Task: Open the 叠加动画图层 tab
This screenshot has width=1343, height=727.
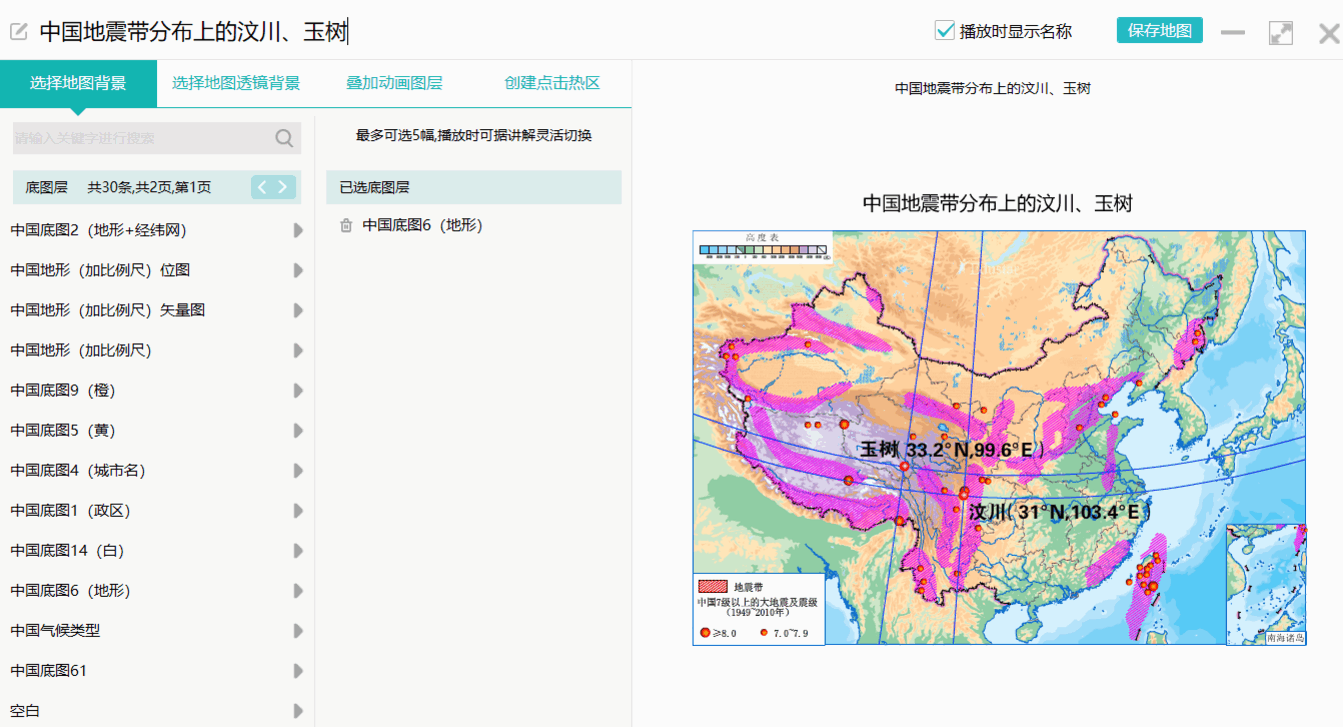Action: click(394, 83)
